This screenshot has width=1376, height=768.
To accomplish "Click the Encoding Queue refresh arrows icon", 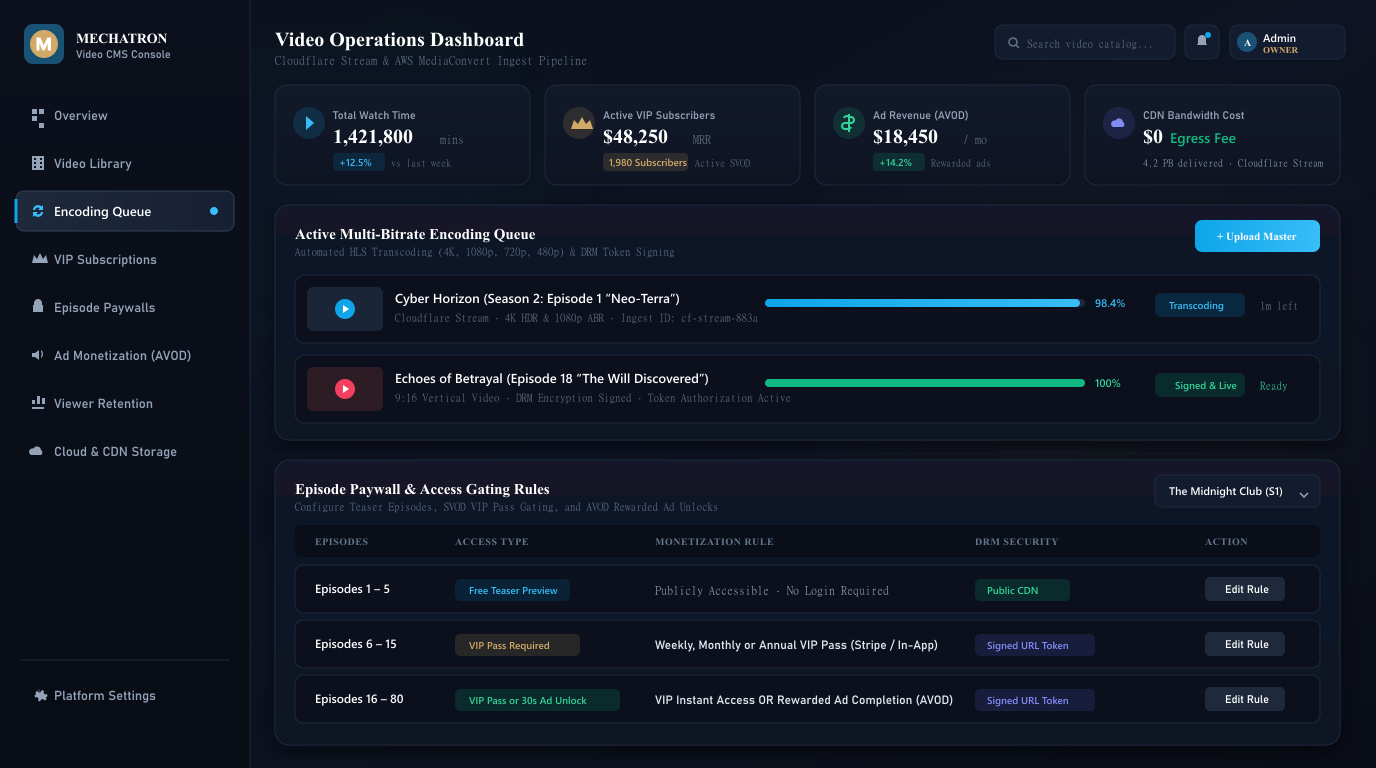I will tap(38, 211).
